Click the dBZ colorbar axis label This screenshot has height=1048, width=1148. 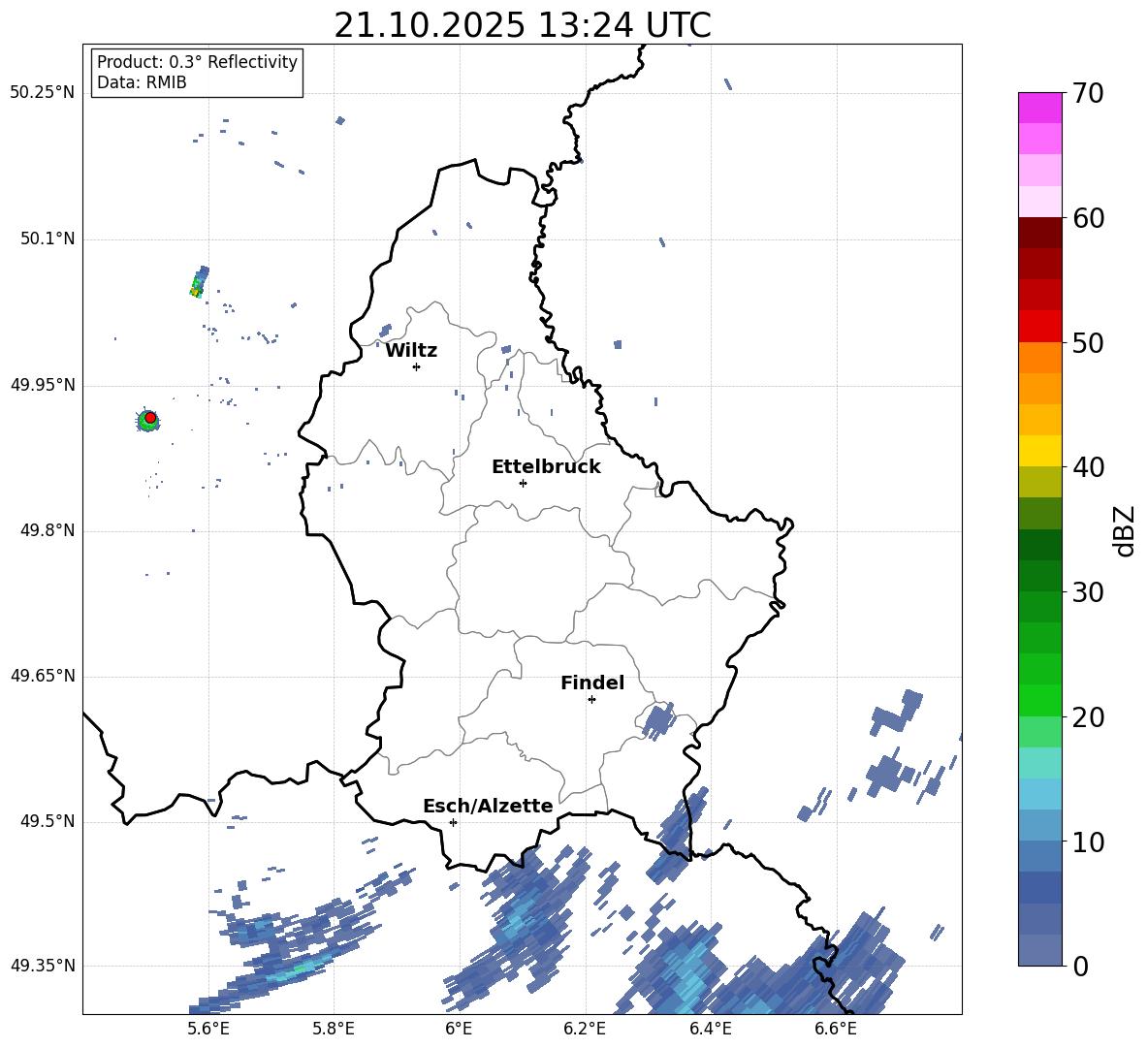click(x=1125, y=530)
